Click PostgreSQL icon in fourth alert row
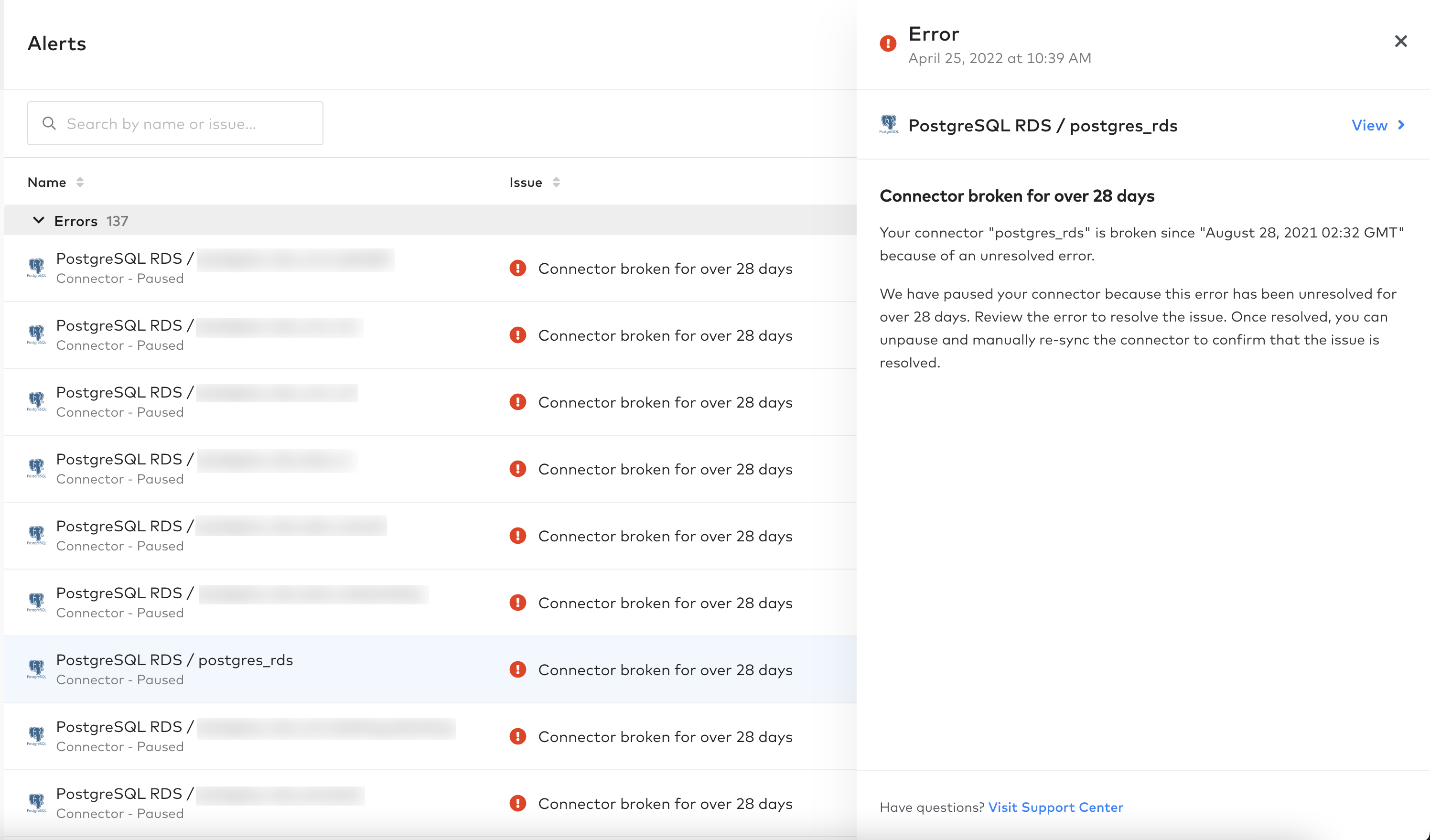 (x=37, y=468)
